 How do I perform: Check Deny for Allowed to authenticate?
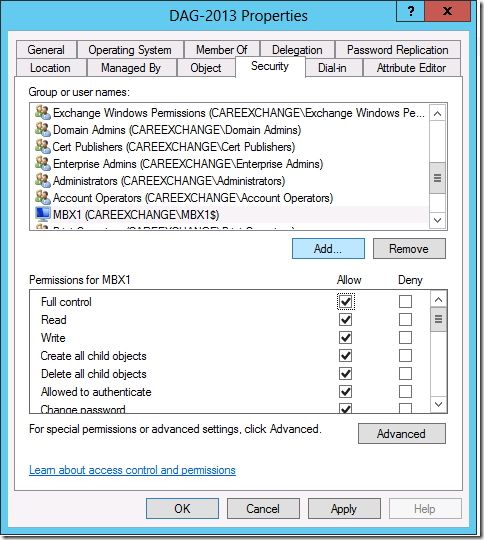tap(405, 392)
